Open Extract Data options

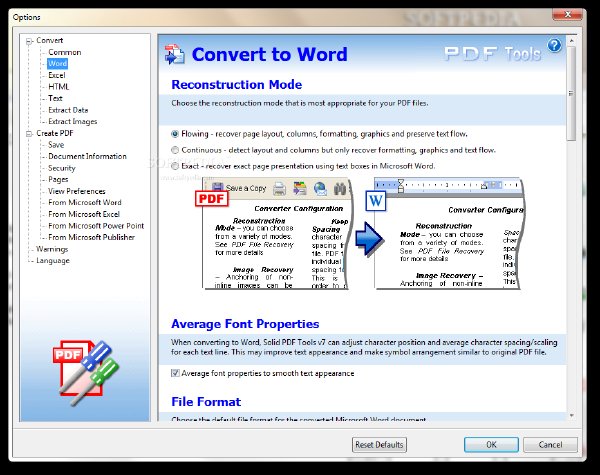pyautogui.click(x=68, y=110)
